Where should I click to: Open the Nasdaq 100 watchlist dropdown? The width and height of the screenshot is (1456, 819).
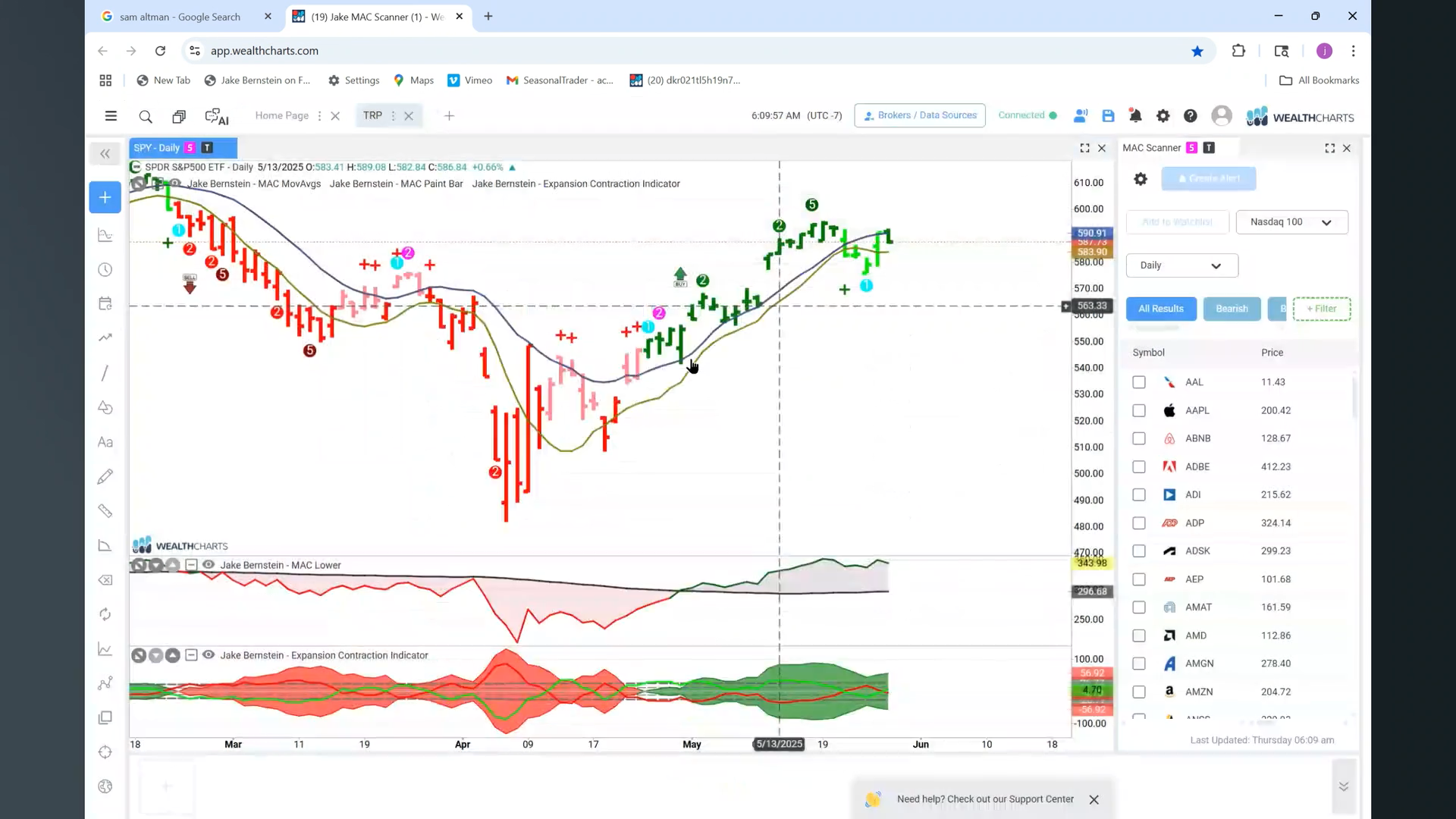point(1291,222)
